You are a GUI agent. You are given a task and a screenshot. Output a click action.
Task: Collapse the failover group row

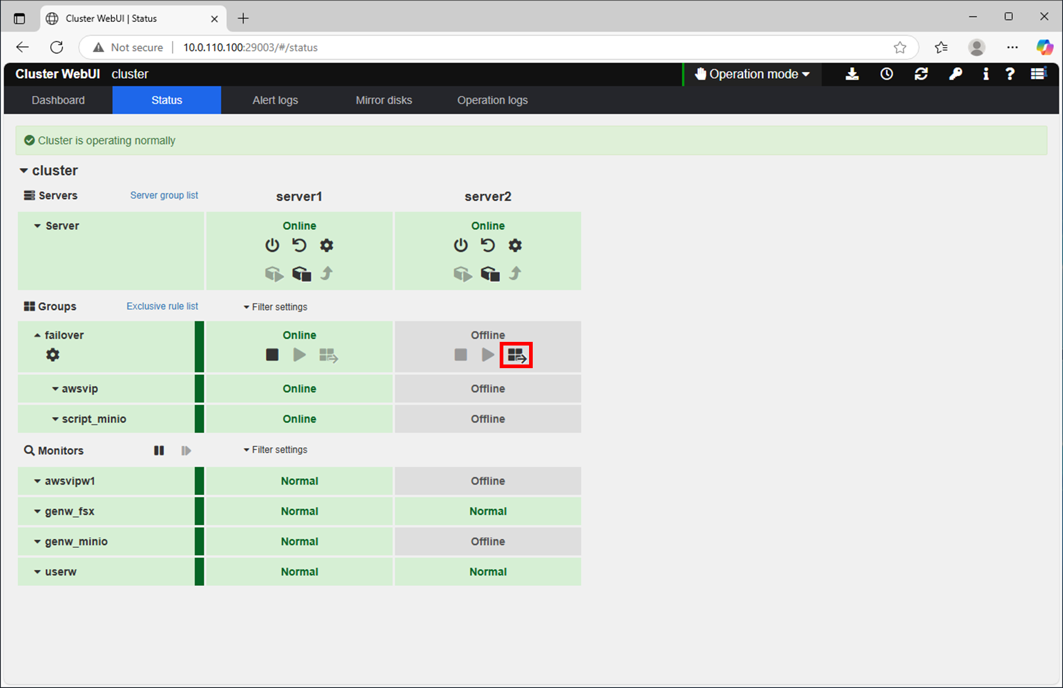pos(38,336)
